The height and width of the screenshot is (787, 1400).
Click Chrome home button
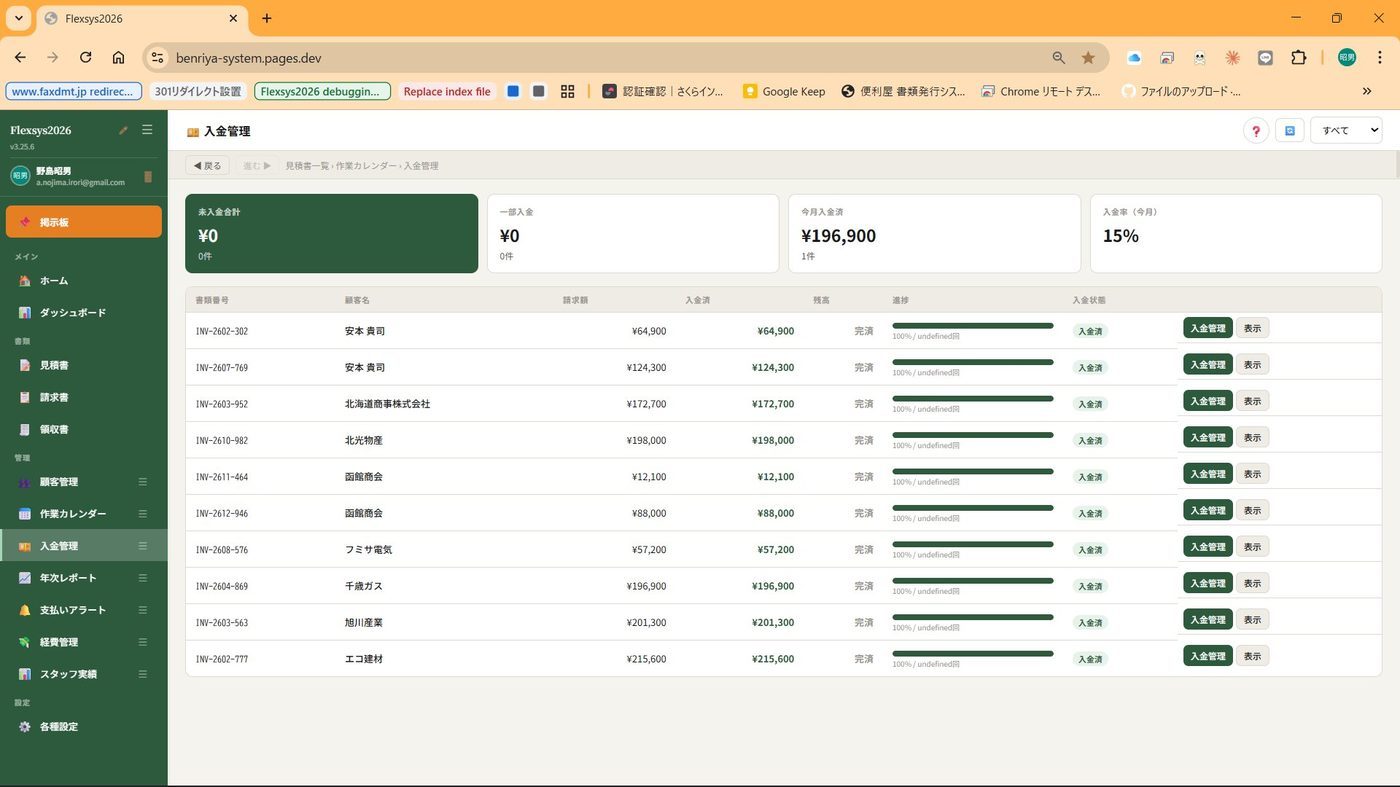(118, 58)
